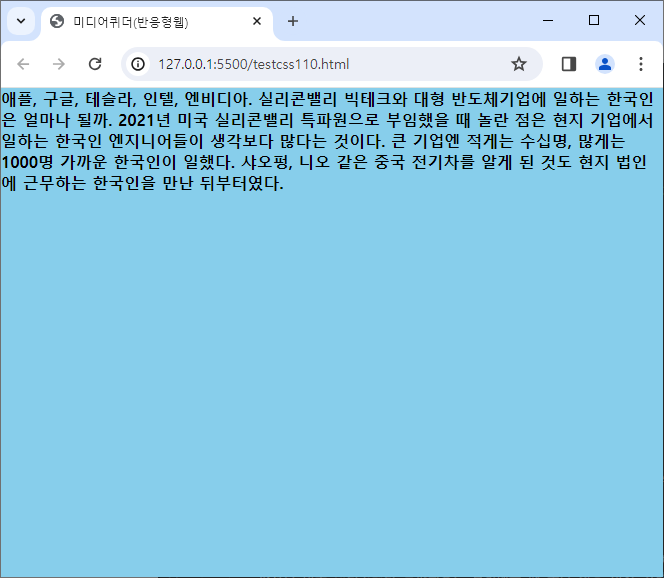Go back to previous page
This screenshot has height=578, width=664.
tap(23, 64)
